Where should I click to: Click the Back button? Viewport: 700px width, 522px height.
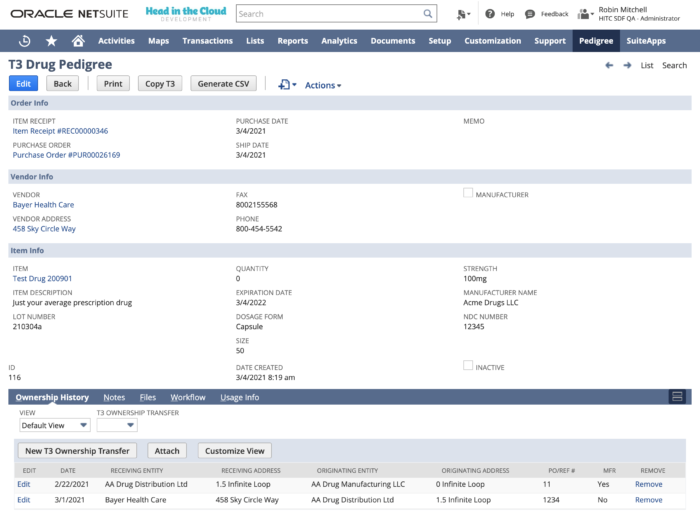[x=62, y=84]
